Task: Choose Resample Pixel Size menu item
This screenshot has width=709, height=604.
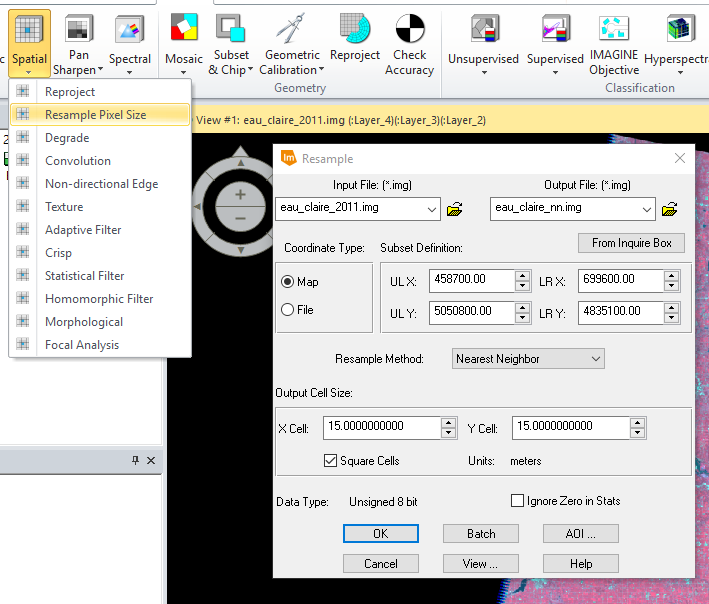Action: pos(100,115)
